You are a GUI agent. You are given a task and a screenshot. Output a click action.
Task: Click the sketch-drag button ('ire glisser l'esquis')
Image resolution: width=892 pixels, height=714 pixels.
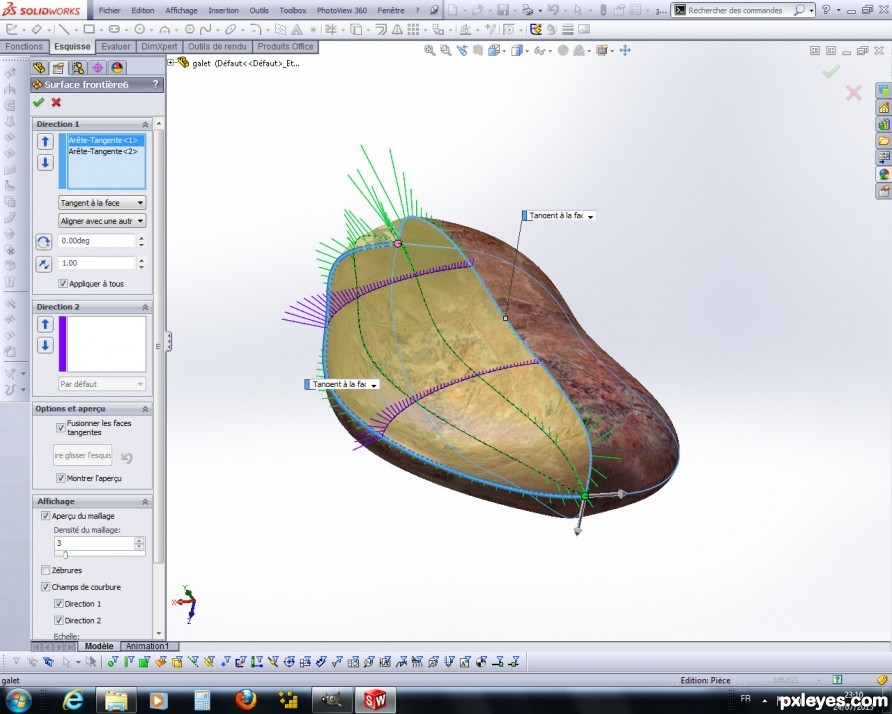[x=82, y=455]
